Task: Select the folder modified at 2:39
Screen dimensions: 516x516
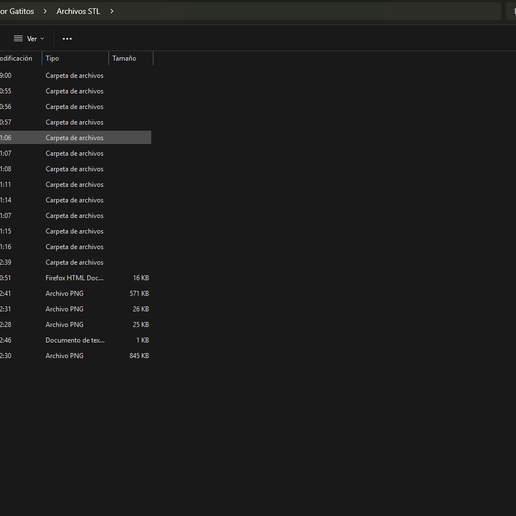Action: point(75,262)
